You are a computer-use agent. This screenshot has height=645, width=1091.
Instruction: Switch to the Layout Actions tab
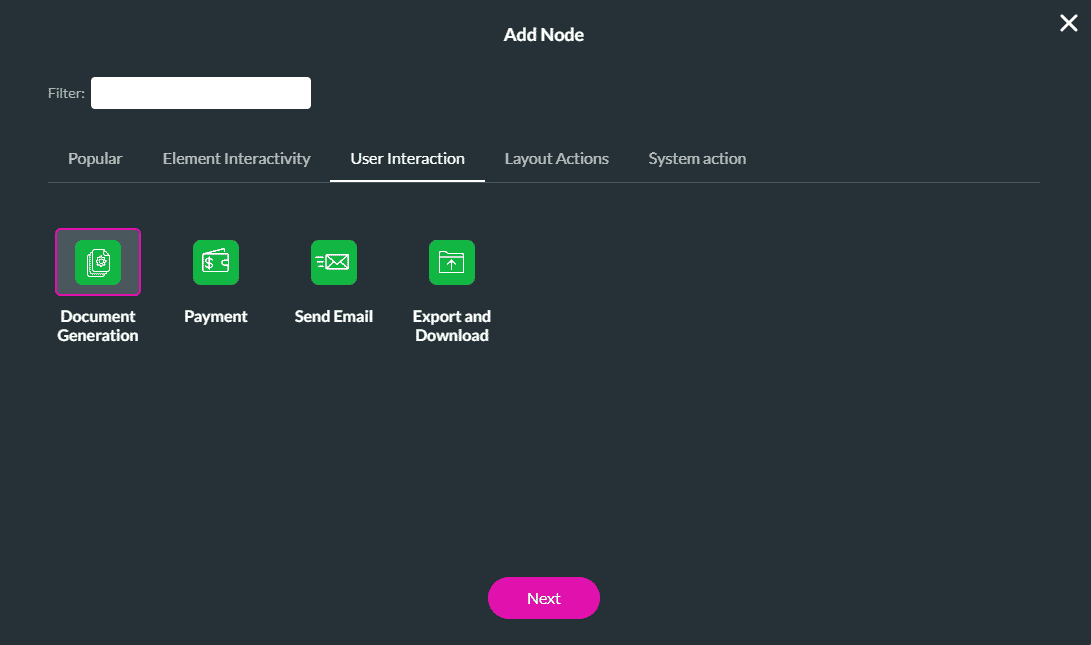(x=557, y=158)
